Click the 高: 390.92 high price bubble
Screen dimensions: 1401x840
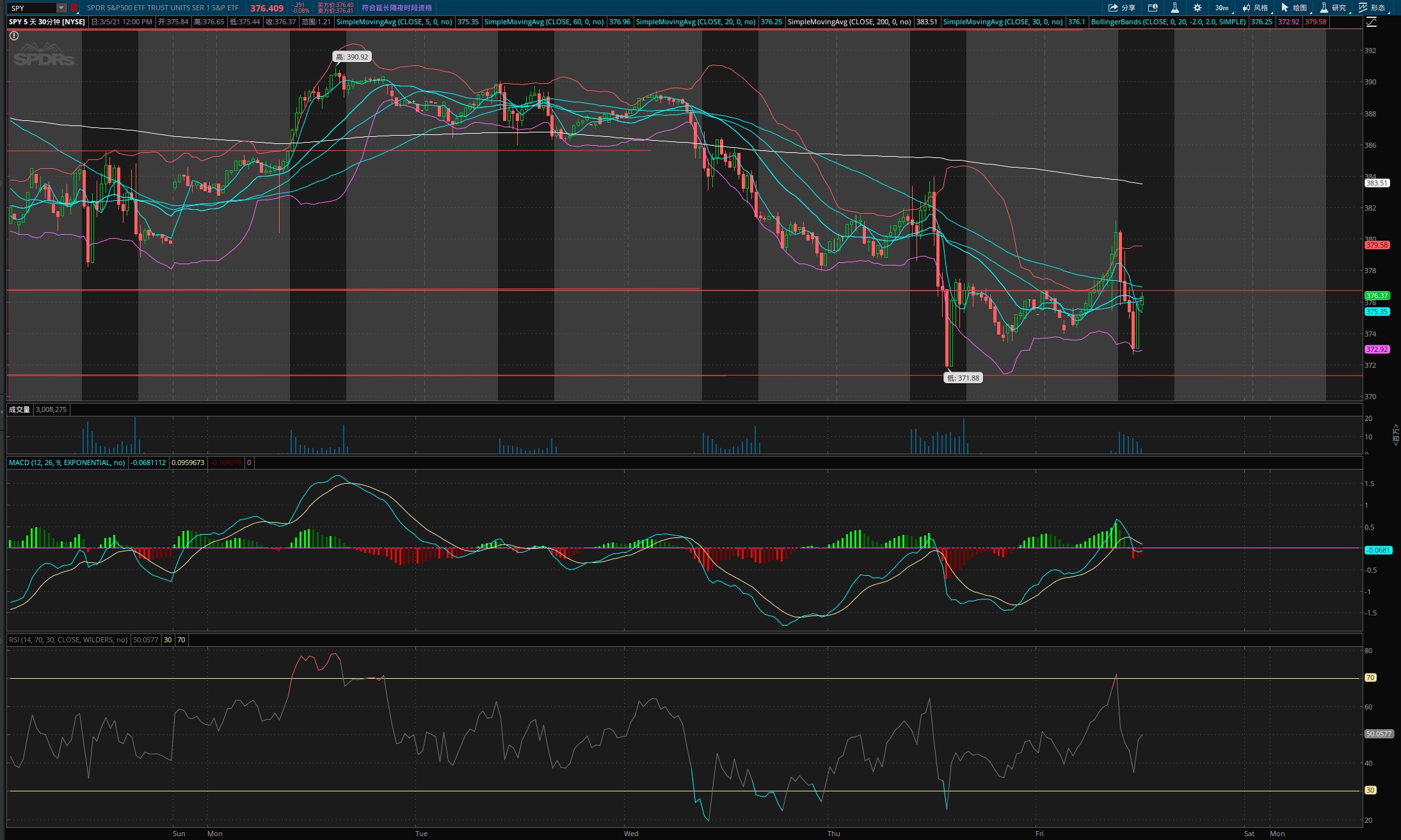pos(352,57)
